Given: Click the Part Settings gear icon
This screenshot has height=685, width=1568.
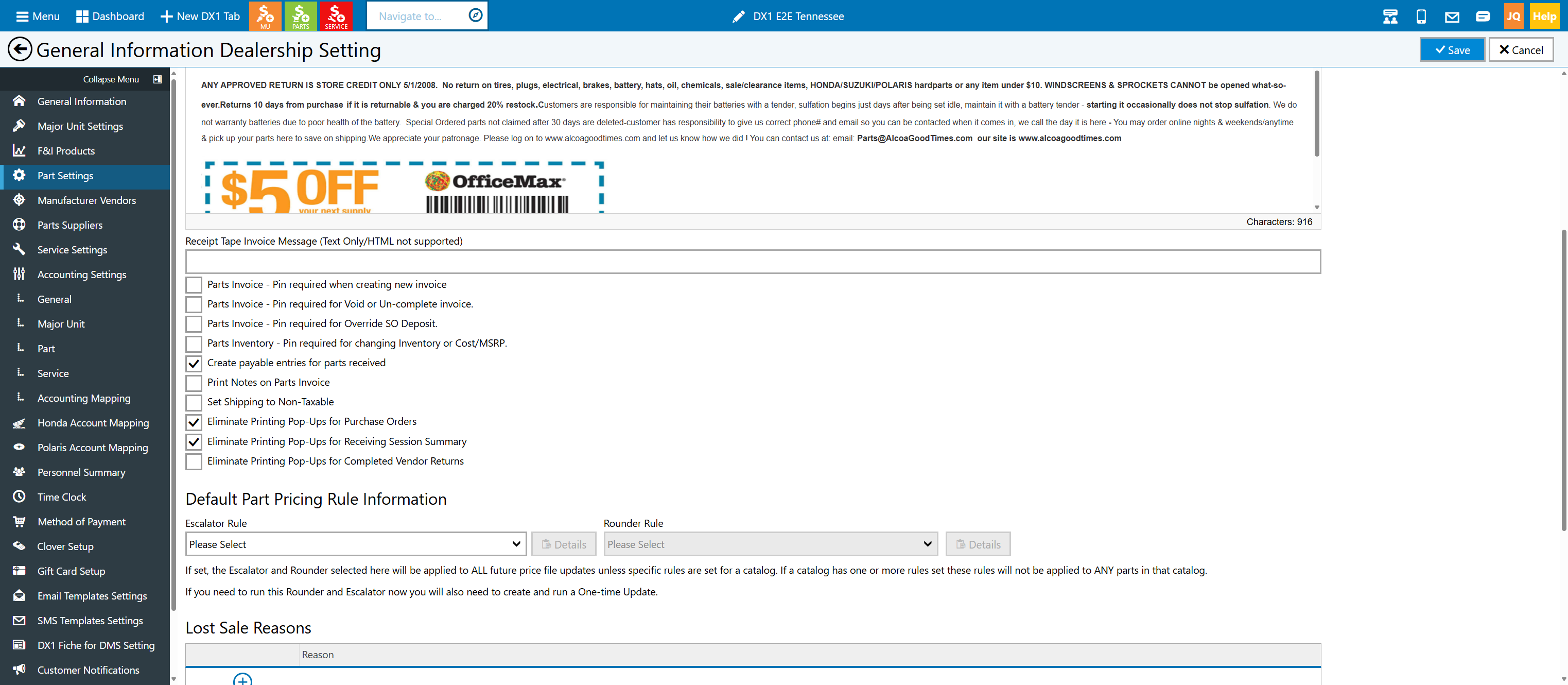Looking at the screenshot, I should (20, 175).
